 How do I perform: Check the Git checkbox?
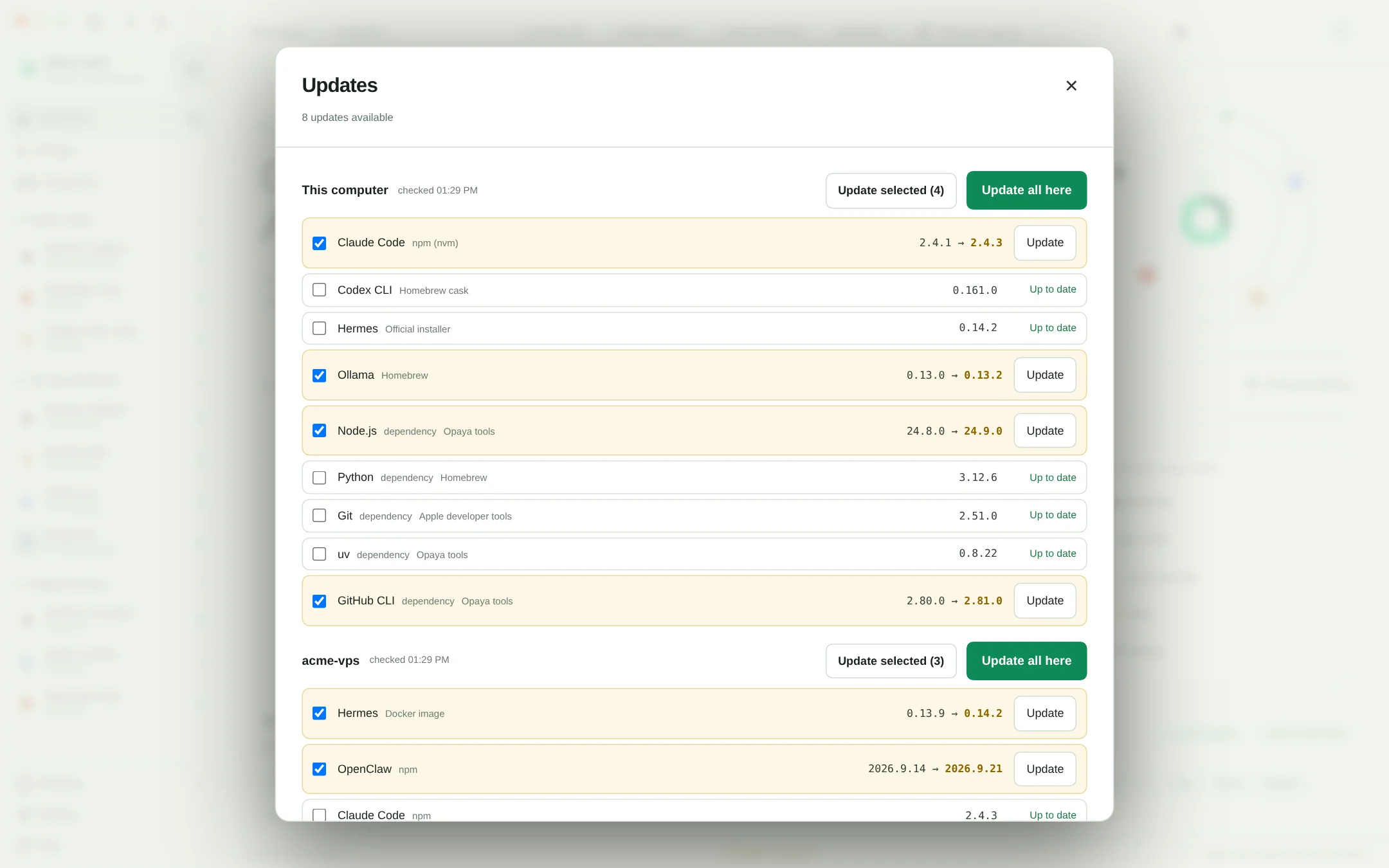(x=319, y=516)
